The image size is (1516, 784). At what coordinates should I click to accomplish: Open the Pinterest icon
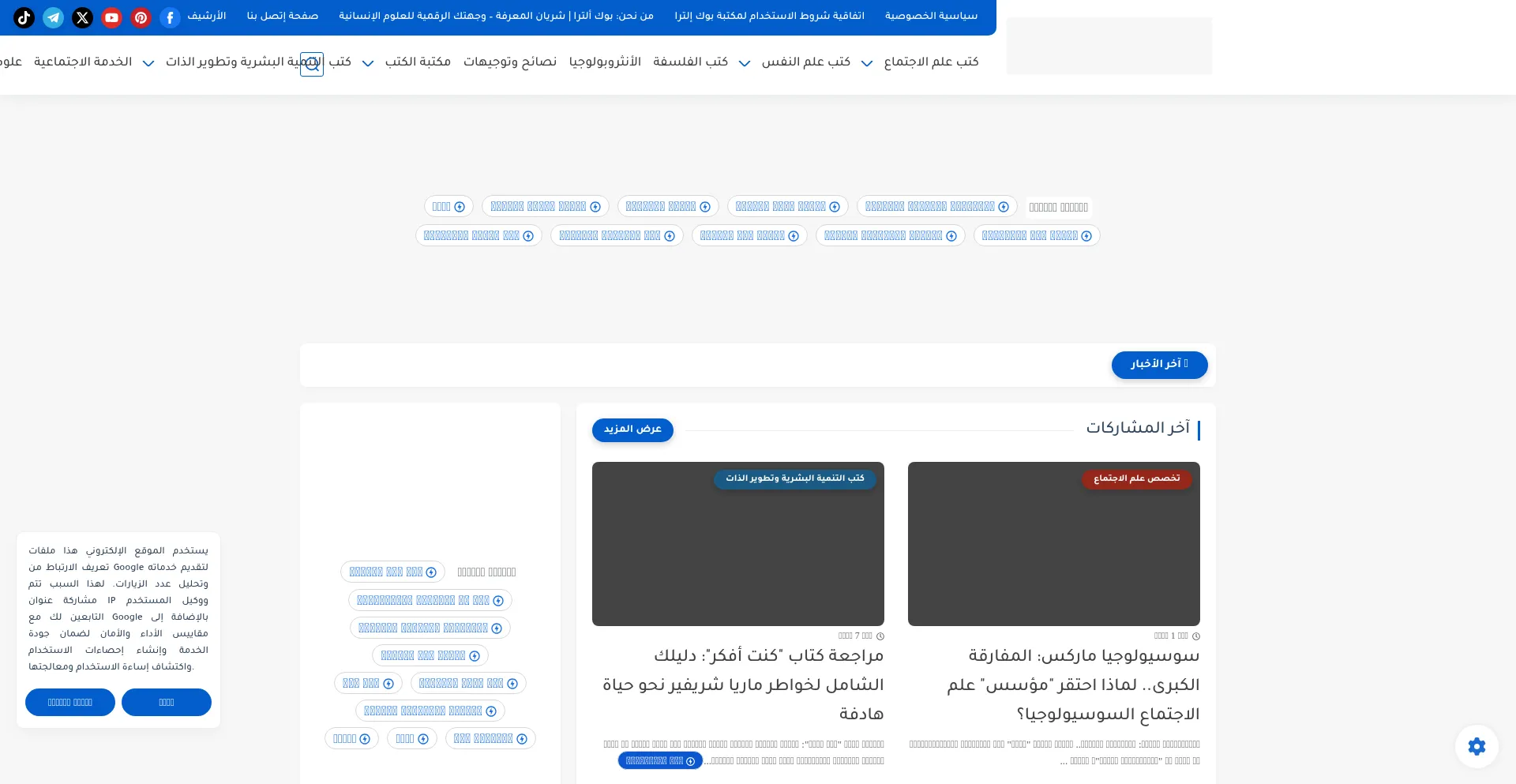(x=141, y=17)
